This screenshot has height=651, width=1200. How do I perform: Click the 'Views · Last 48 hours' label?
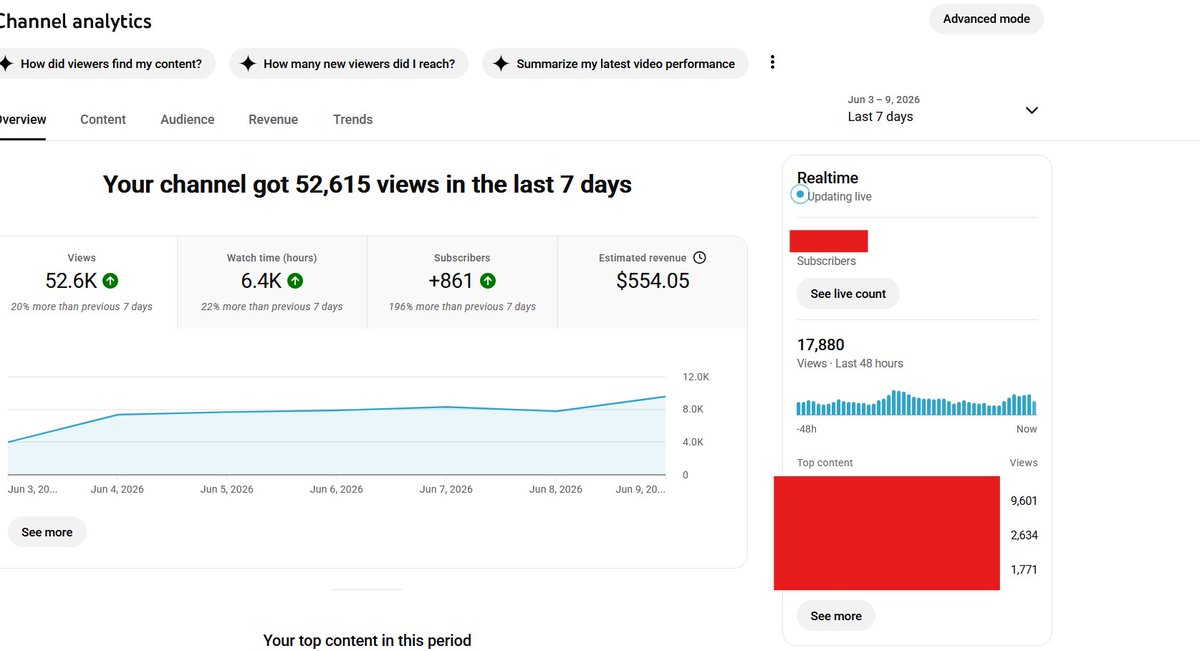[x=850, y=363]
